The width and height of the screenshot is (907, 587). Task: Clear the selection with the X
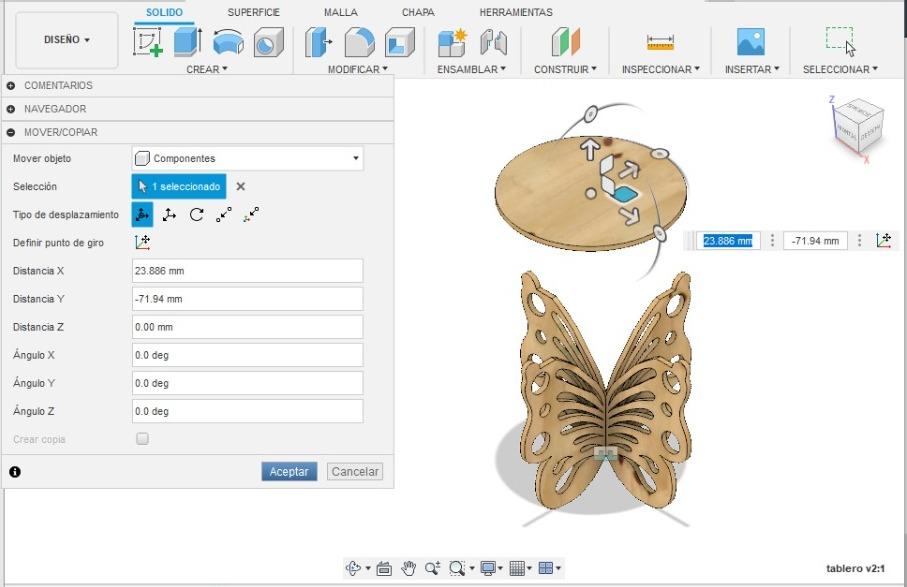(x=241, y=186)
